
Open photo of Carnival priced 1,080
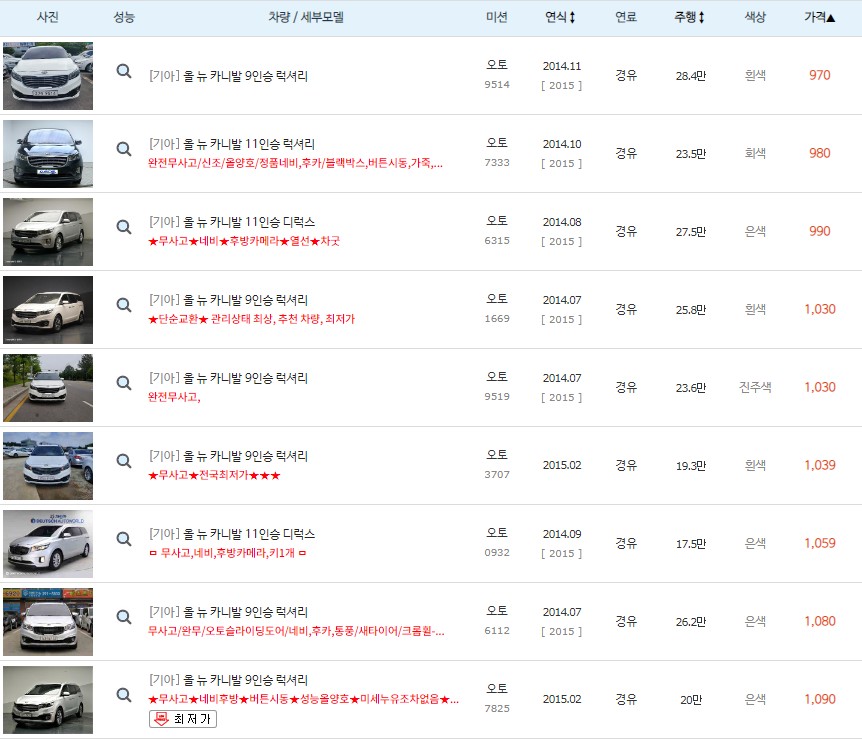[48, 622]
